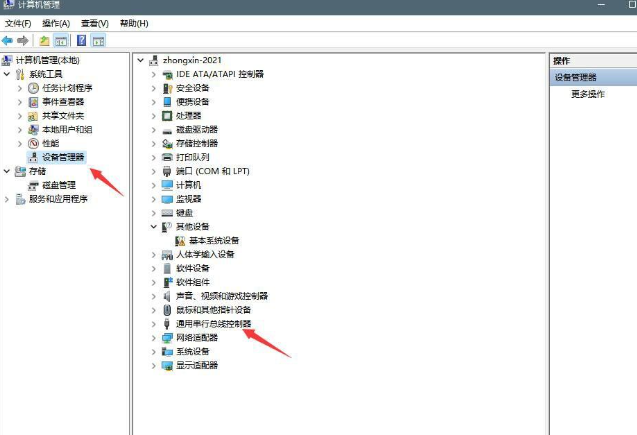Image resolution: width=637 pixels, height=435 pixels.
Task: Select the 计算机管理(本地) root node
Action: tap(48, 60)
